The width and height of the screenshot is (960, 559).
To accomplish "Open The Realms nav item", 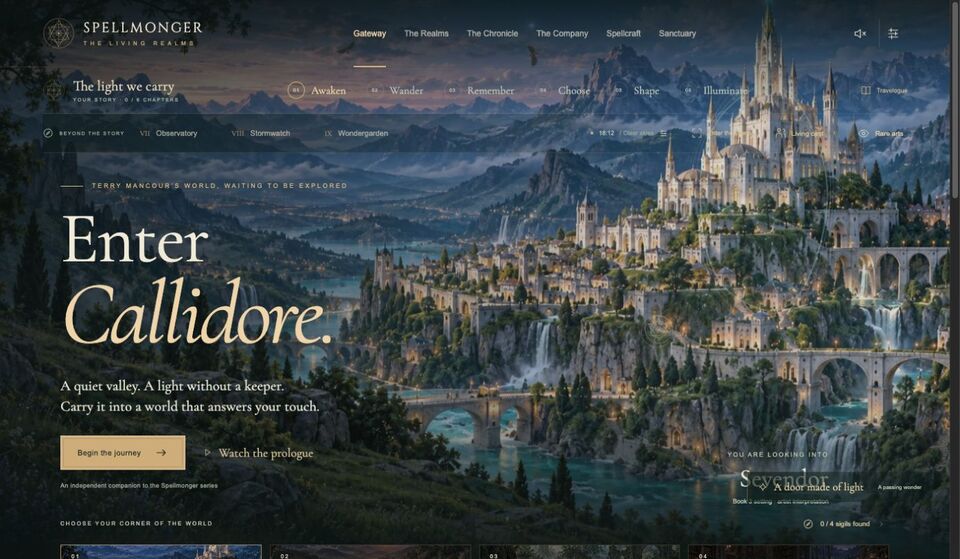I will [426, 34].
